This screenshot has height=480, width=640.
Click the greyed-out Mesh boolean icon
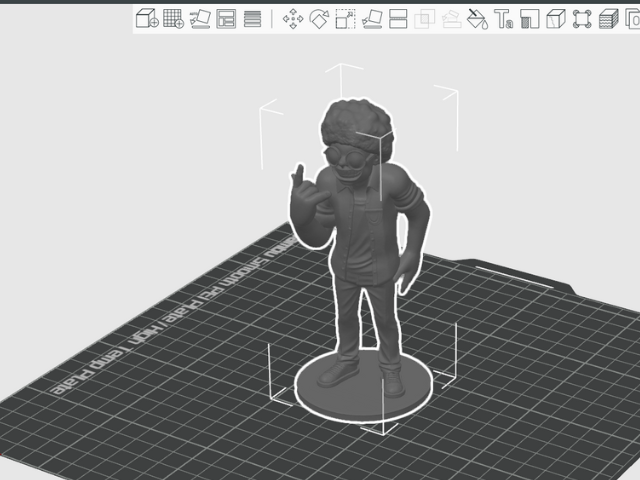424,18
